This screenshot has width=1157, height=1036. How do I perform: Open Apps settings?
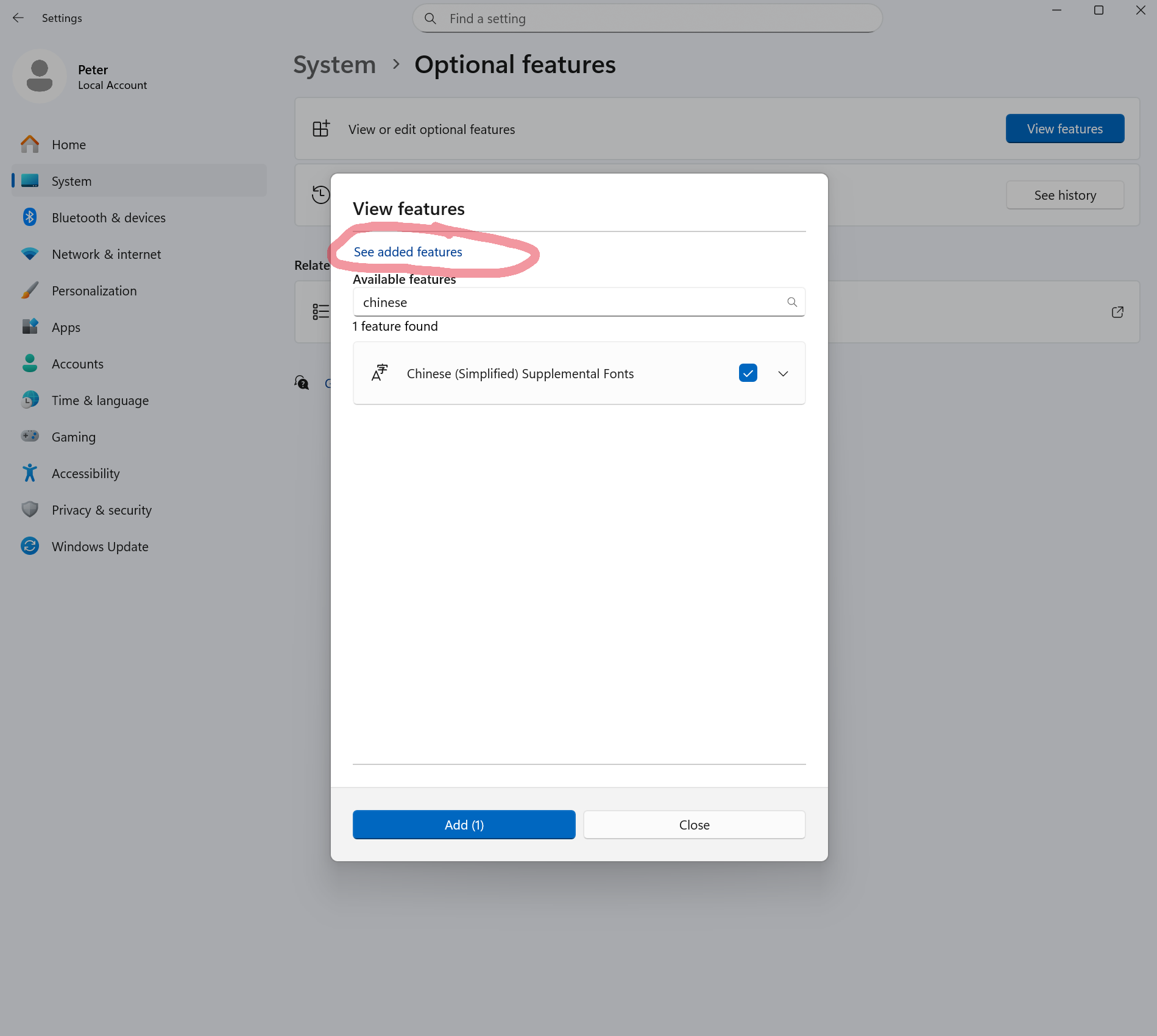[139, 327]
